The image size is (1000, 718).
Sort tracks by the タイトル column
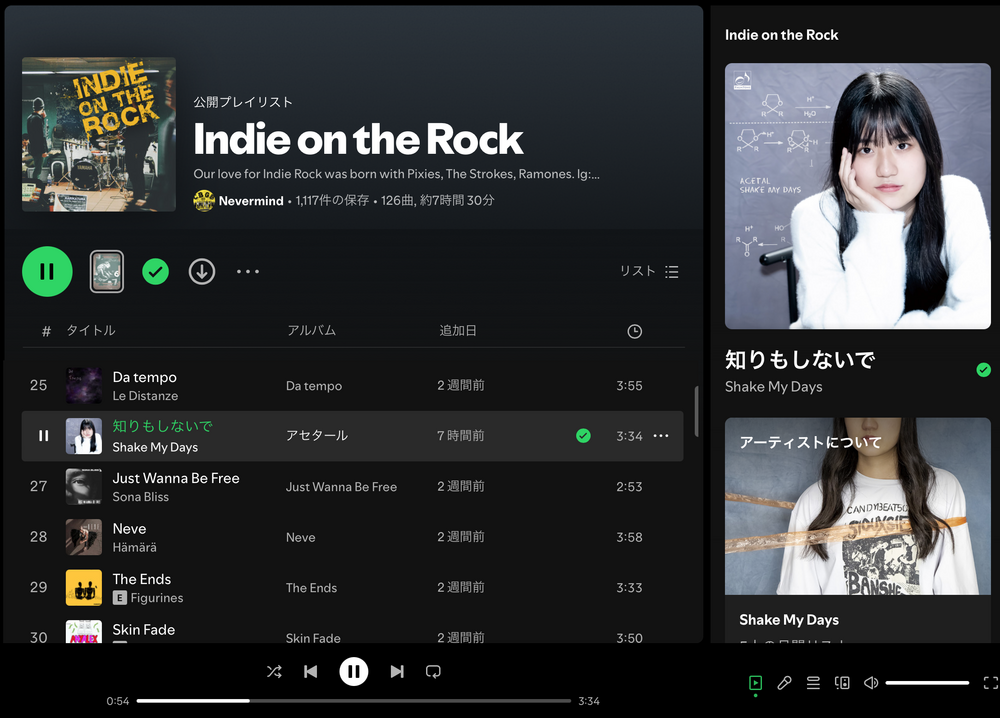coord(91,330)
